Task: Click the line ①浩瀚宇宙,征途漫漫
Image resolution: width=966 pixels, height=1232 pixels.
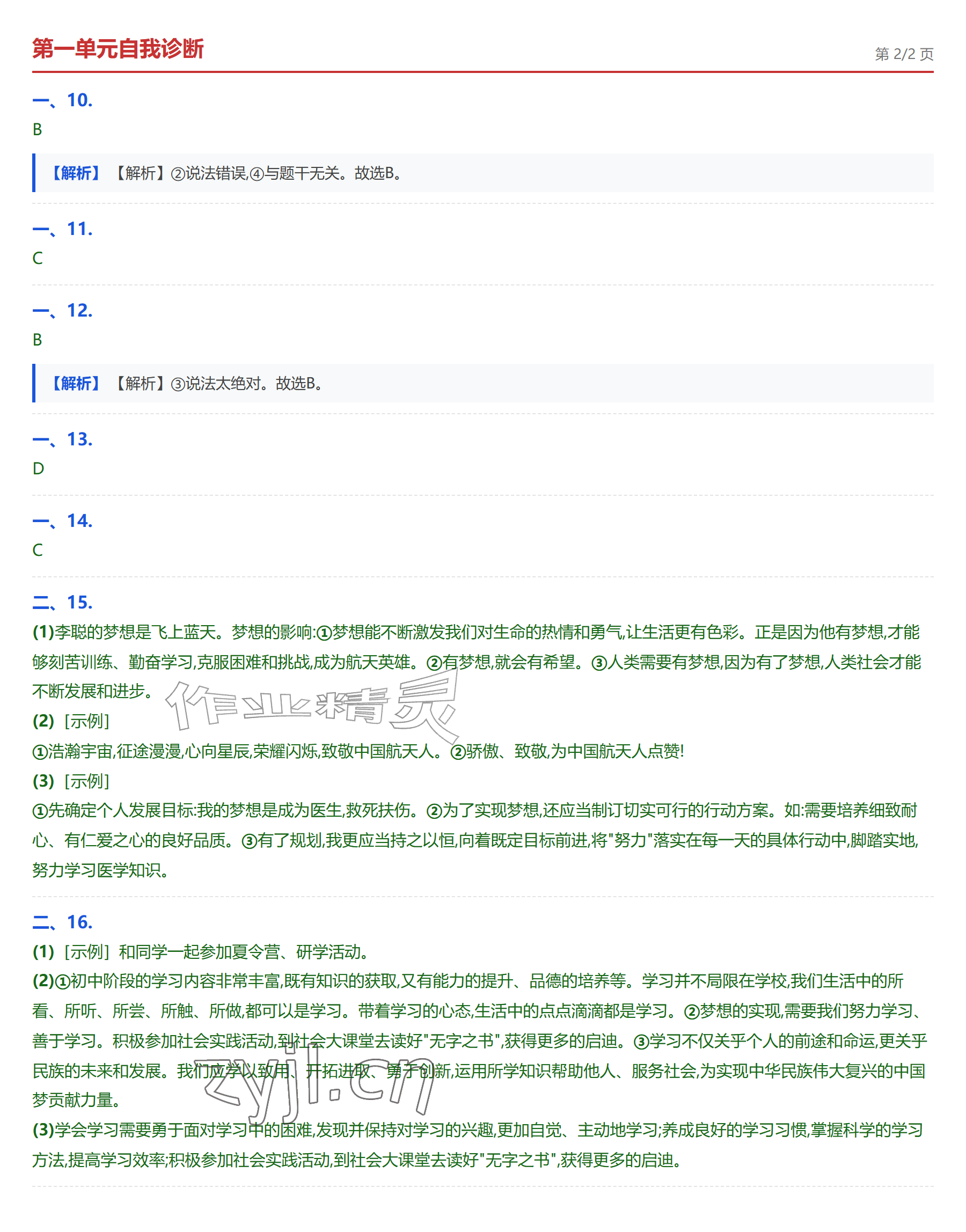Action: [358, 751]
